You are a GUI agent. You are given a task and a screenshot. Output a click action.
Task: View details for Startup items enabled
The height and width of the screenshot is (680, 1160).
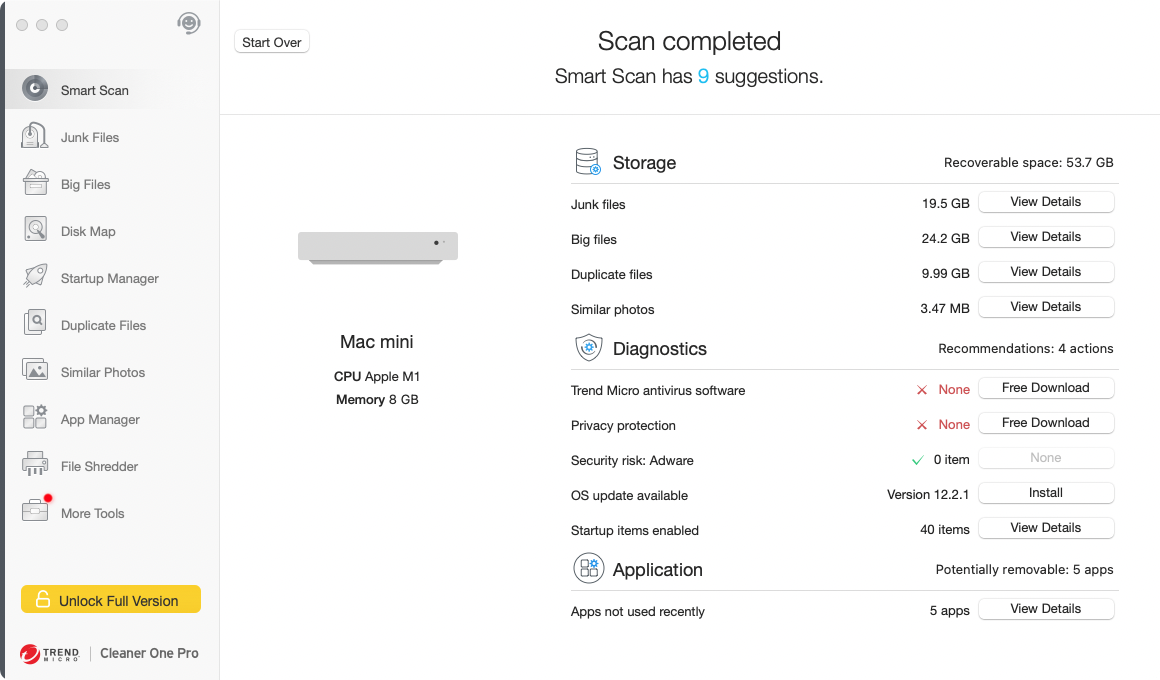coord(1045,528)
